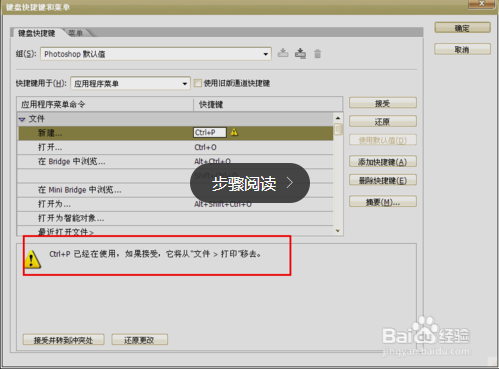Click the warning icon next to Ctrl+P field
The width and height of the screenshot is (499, 369).
234,132
